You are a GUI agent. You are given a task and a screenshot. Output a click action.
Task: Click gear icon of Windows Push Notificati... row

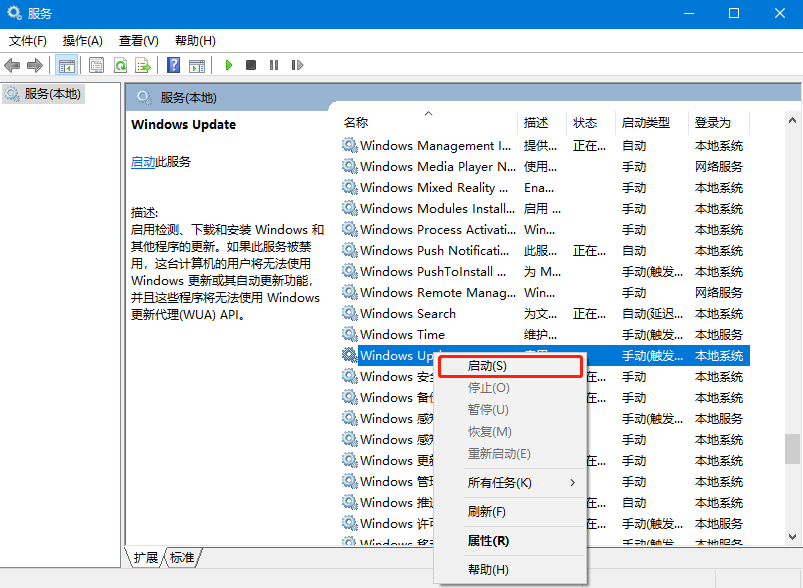pos(350,250)
